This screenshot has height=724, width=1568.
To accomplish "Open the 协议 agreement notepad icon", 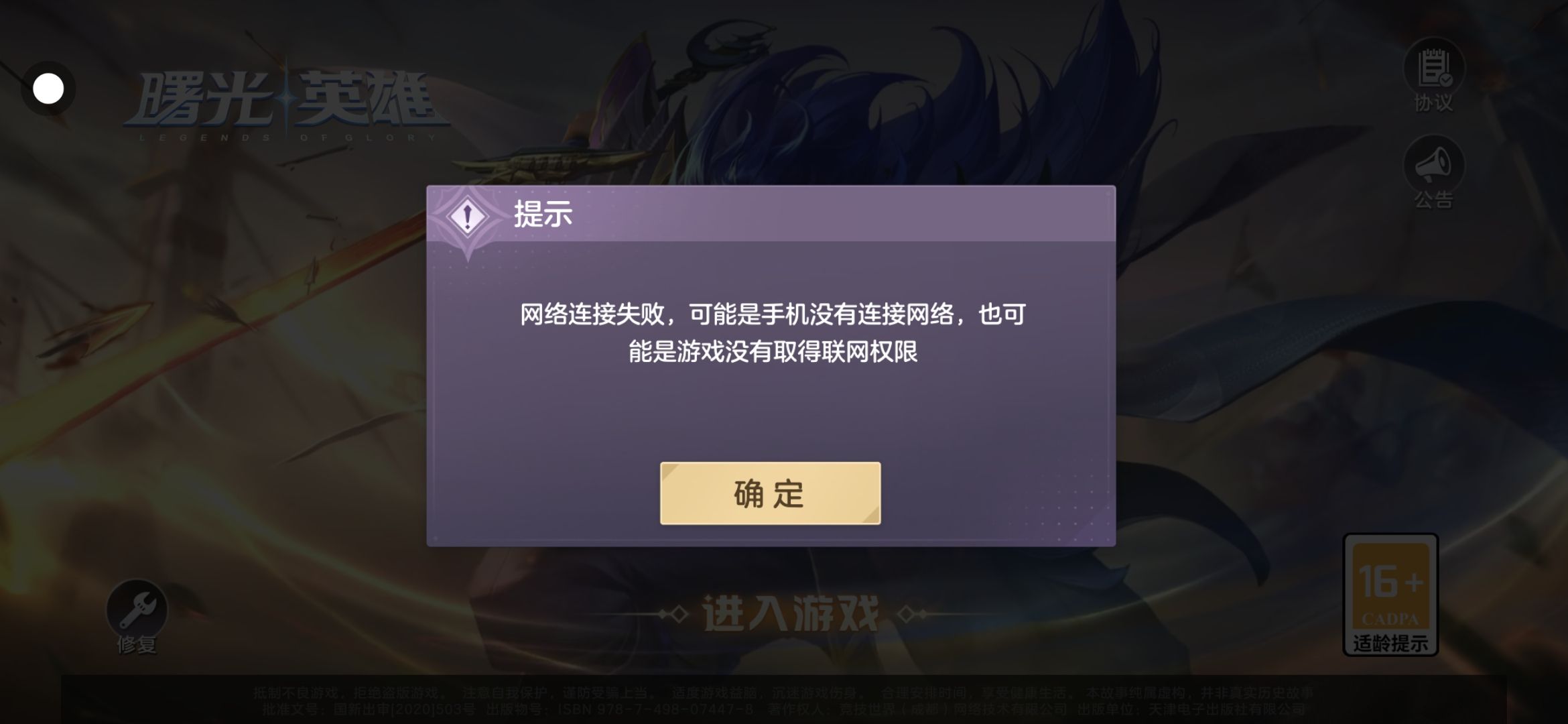I will [x=1434, y=67].
